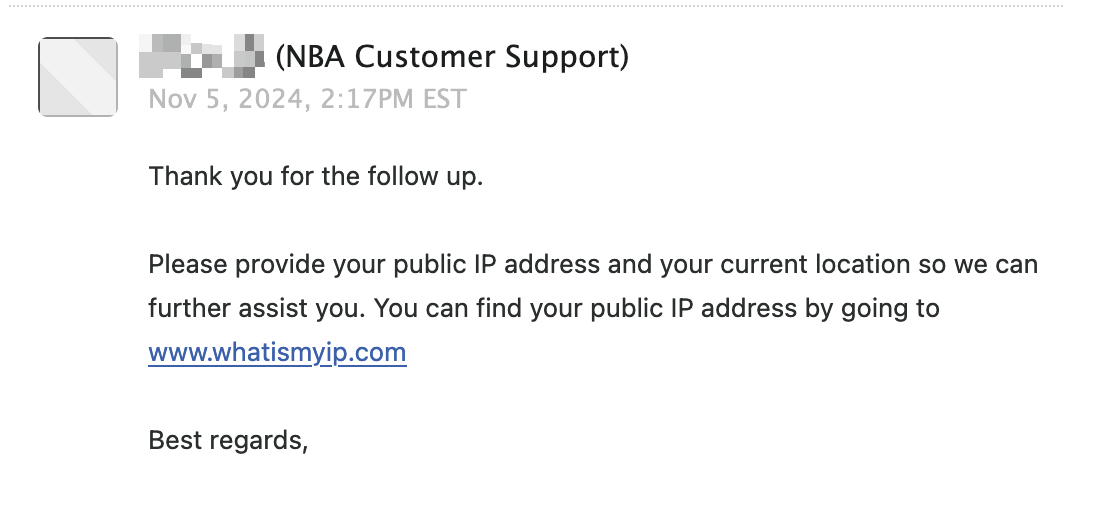Click the Nov 5, 2024 timestamp
This screenshot has width=1094, height=530.
click(307, 99)
